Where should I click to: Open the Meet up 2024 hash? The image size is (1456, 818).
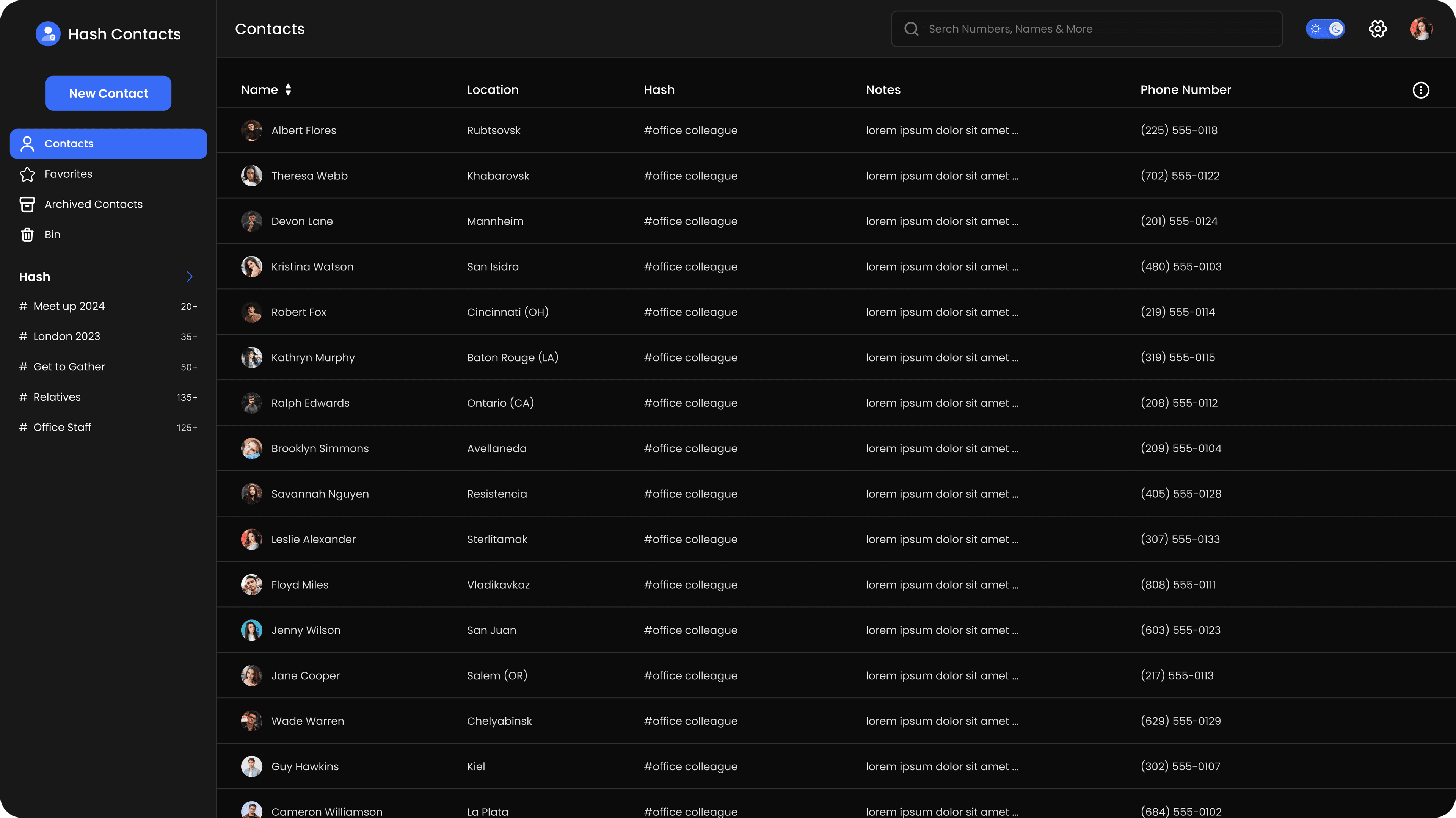point(69,306)
